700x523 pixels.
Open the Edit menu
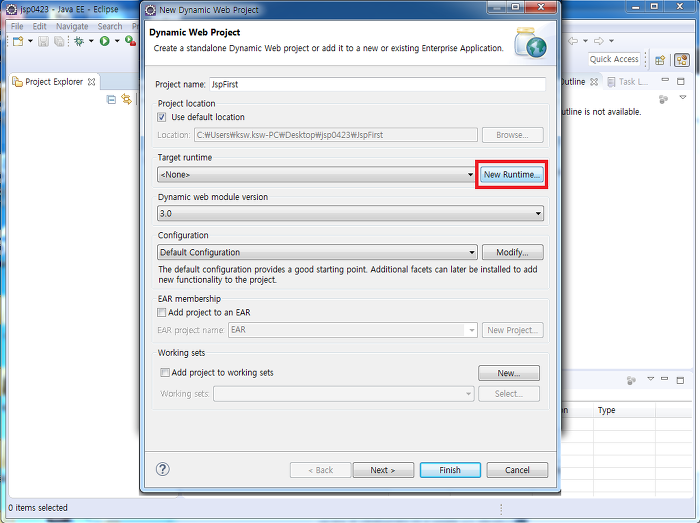(39, 26)
